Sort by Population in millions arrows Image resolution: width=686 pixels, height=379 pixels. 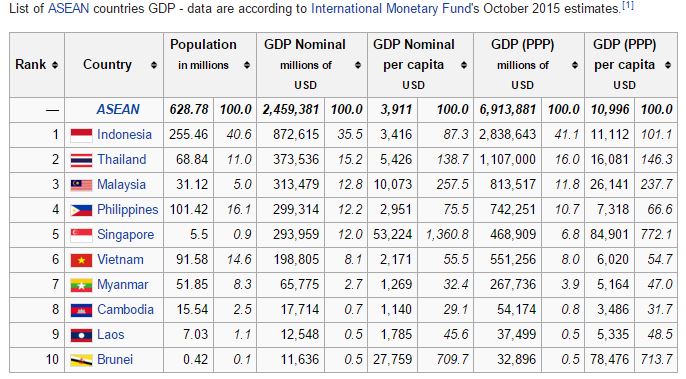(247, 65)
